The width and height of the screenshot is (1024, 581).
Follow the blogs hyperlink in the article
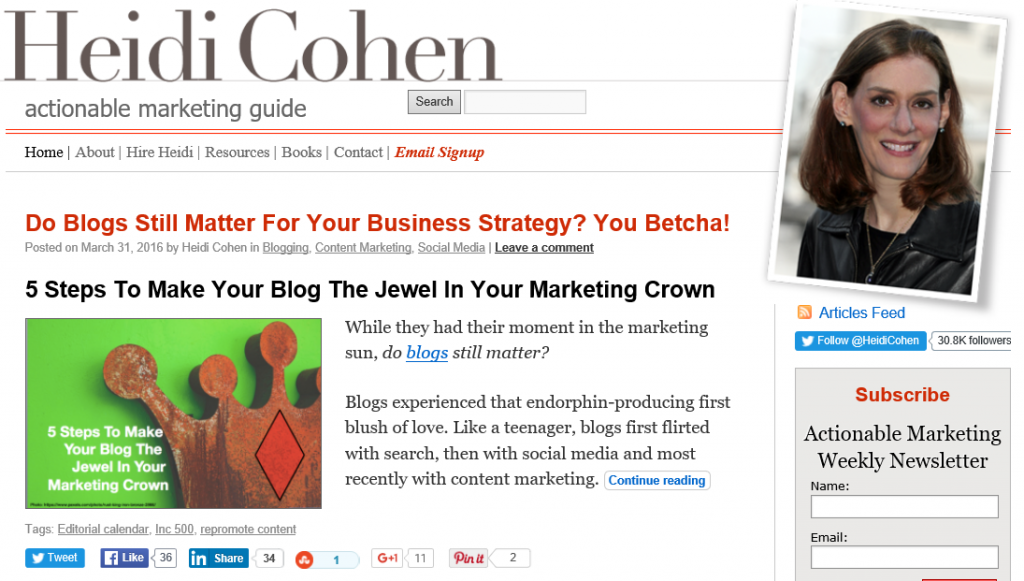[x=426, y=353]
